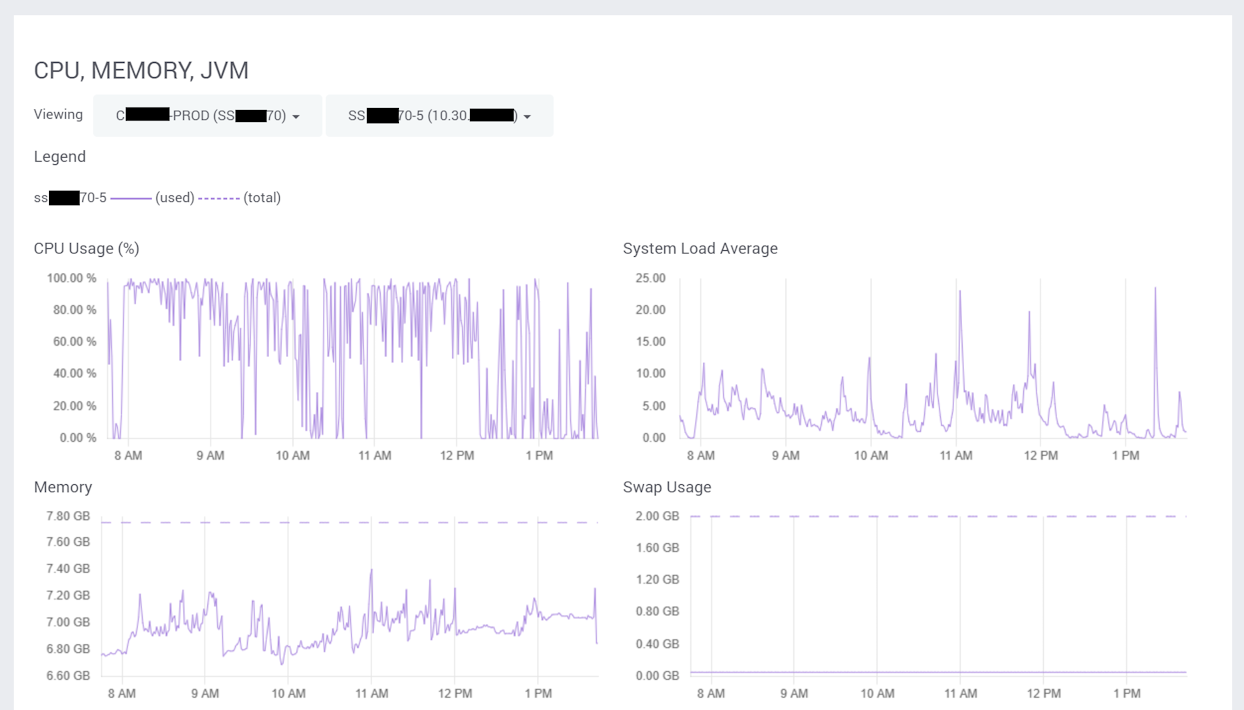The image size is (1244, 710).
Task: Click the Memory chart title
Action: [x=63, y=487]
